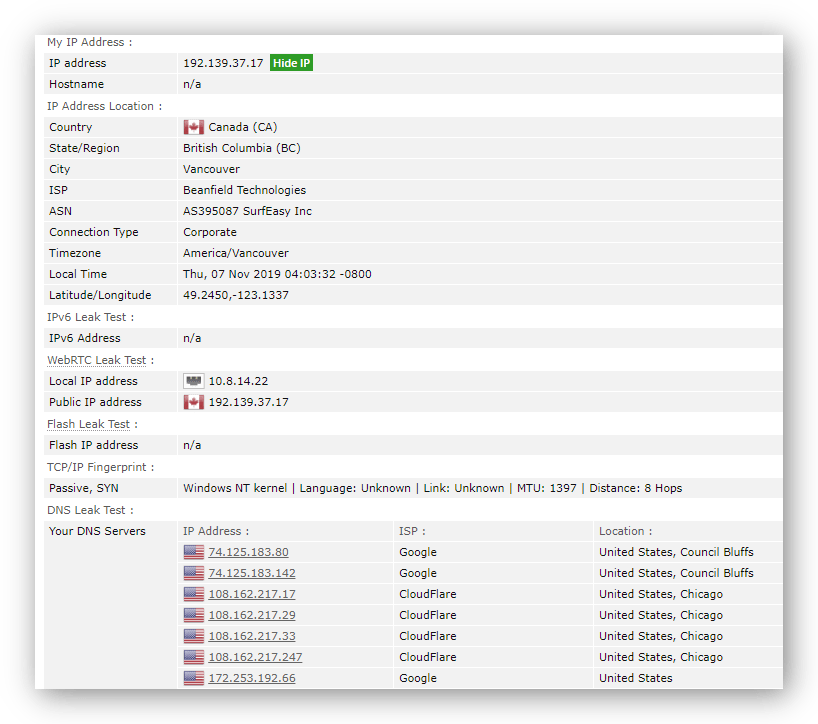Click the Flash Leak Test heading
818x724 pixels.
(89, 424)
